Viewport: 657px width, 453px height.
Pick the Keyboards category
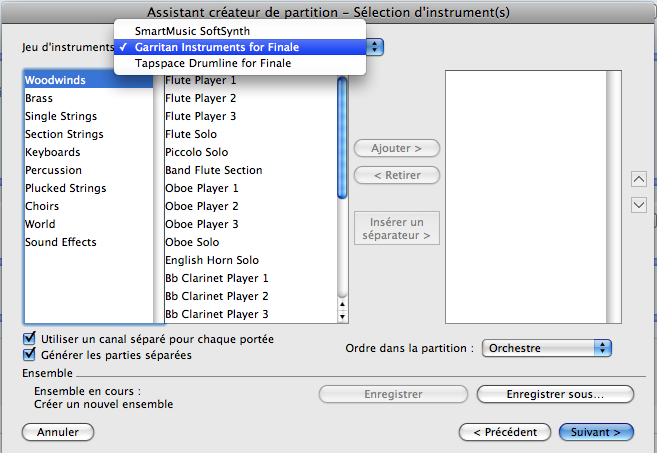53,152
